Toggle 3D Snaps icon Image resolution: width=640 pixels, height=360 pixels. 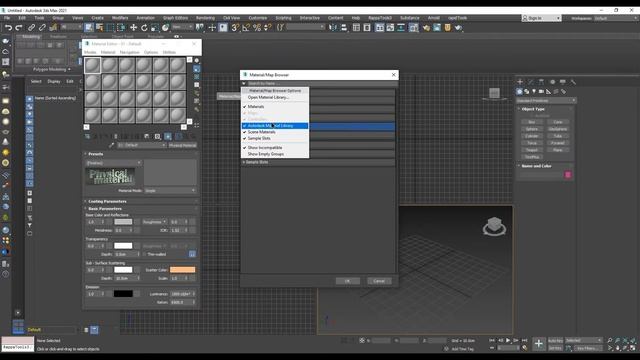click(x=235, y=28)
